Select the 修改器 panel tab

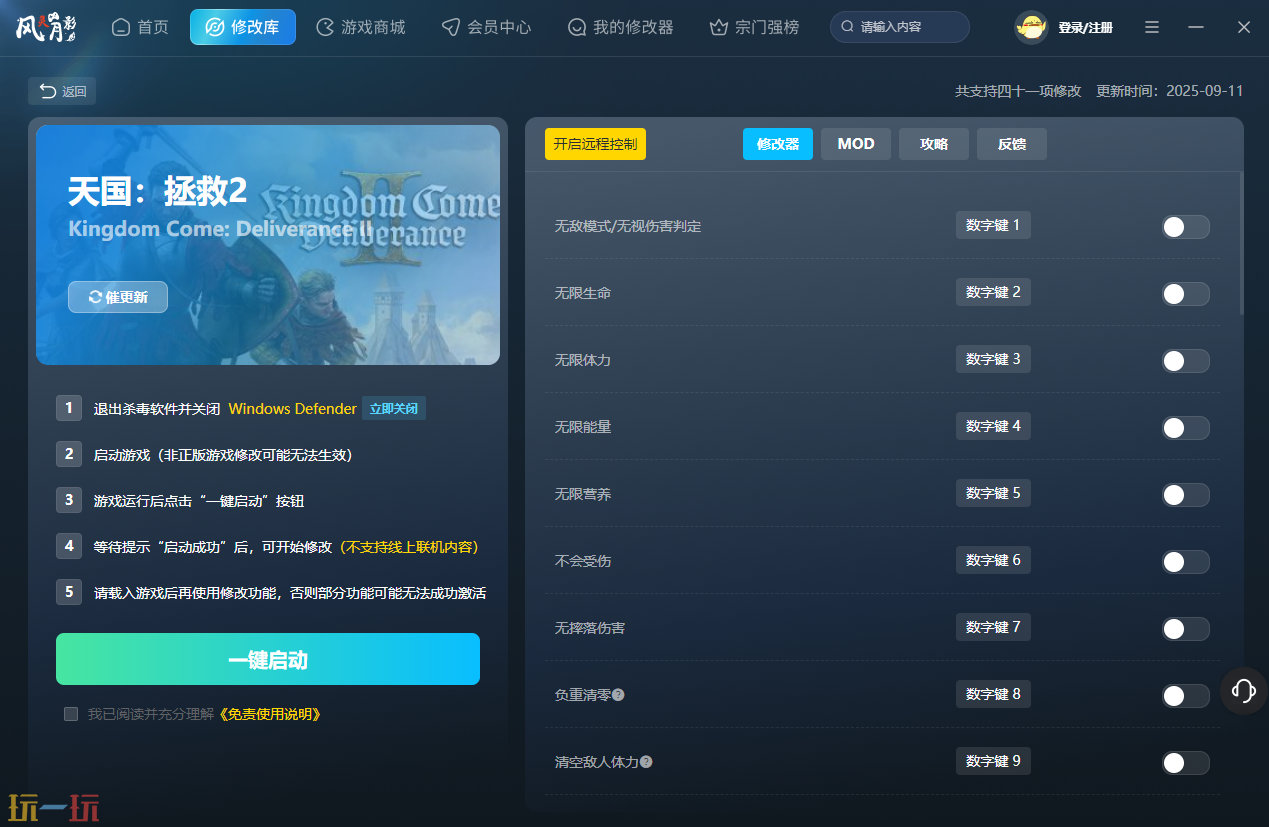[778, 144]
